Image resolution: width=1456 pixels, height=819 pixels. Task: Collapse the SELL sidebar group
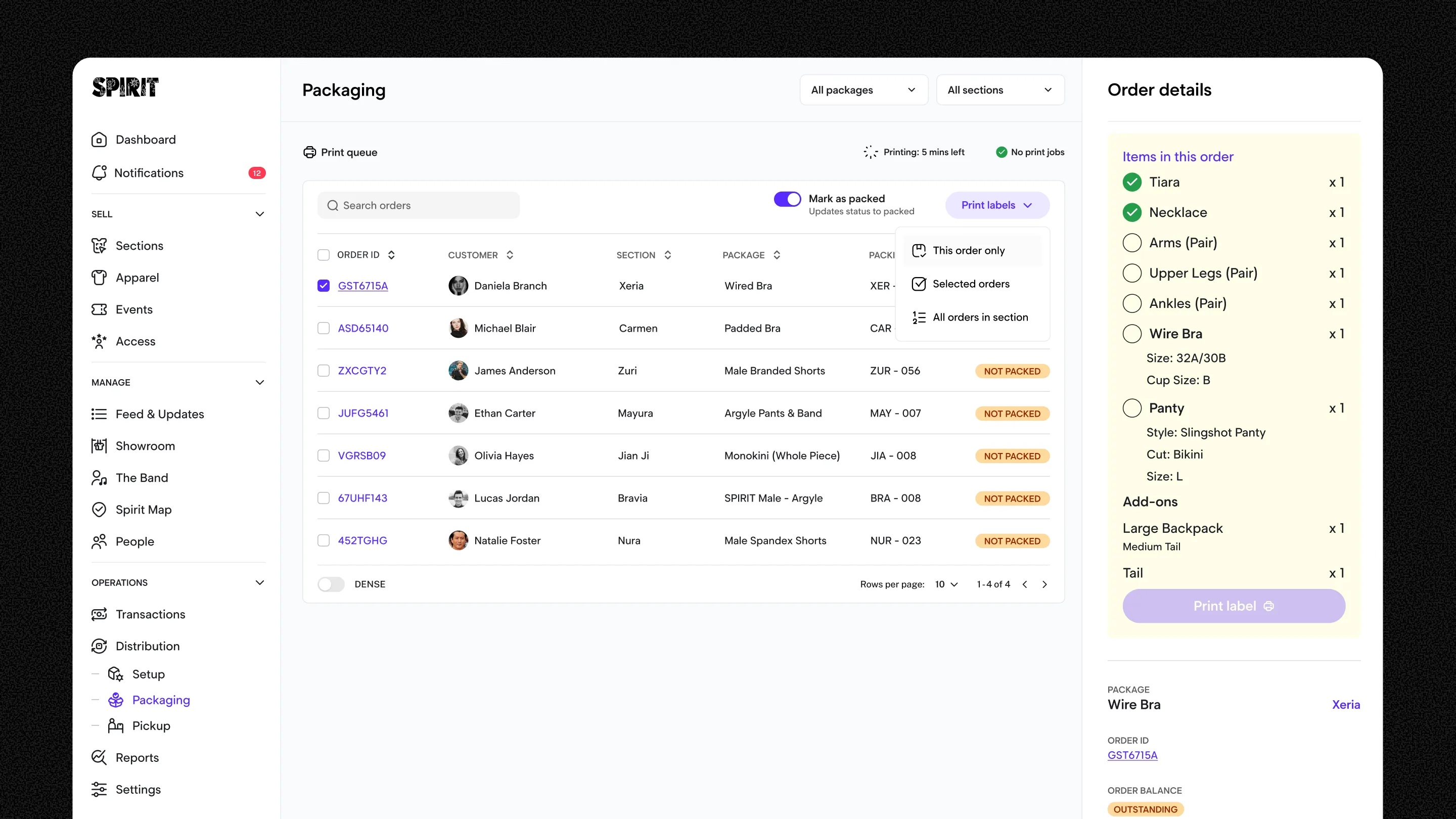(x=259, y=214)
